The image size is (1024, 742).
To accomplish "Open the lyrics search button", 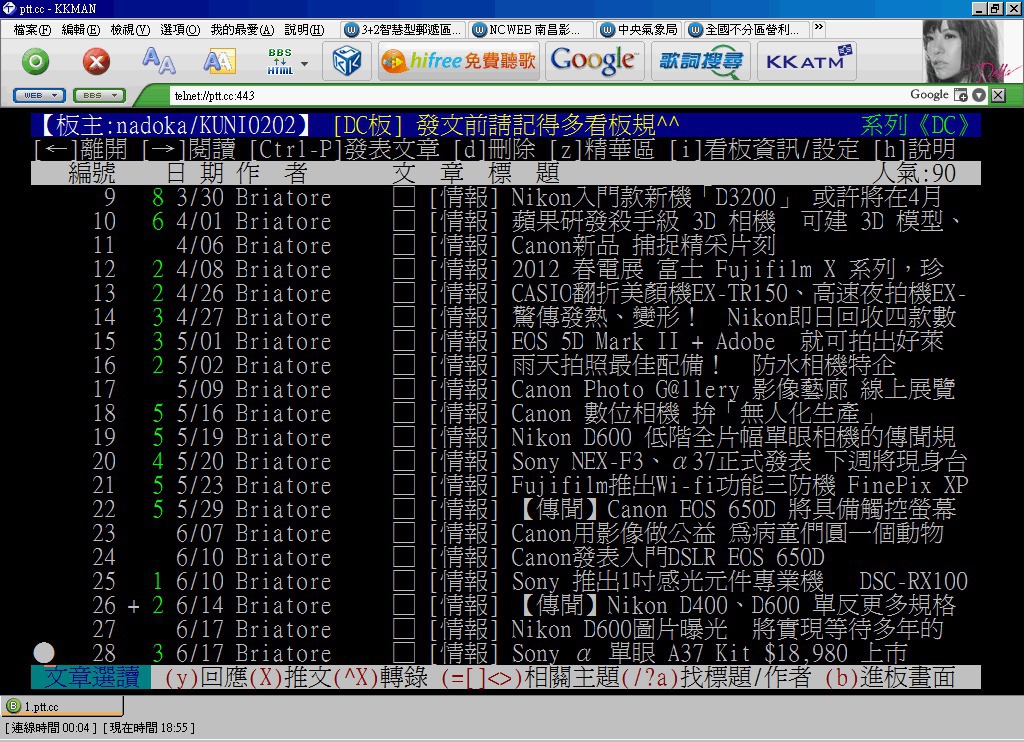I will [701, 61].
